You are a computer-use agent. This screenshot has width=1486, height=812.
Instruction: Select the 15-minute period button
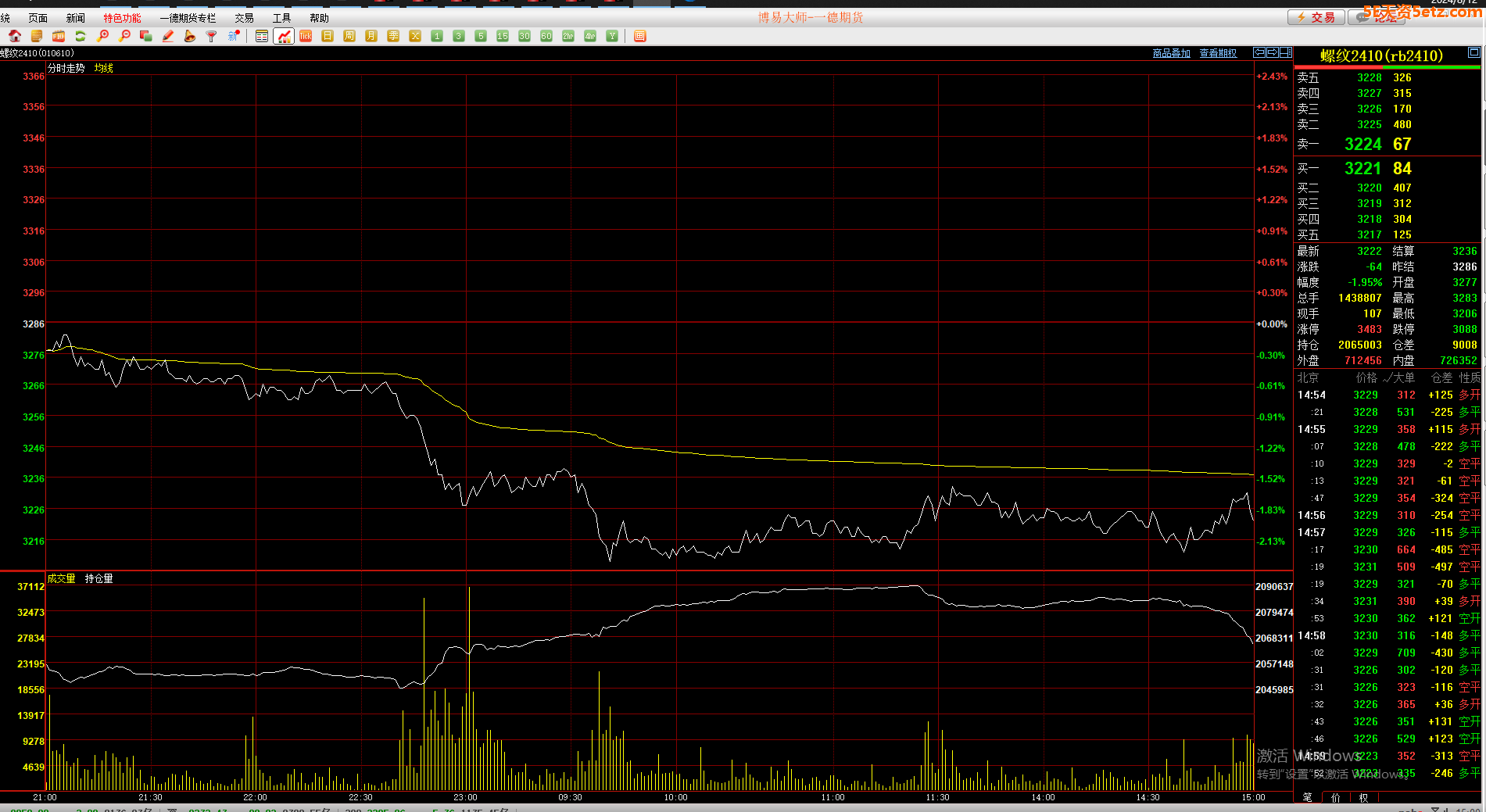(x=502, y=36)
